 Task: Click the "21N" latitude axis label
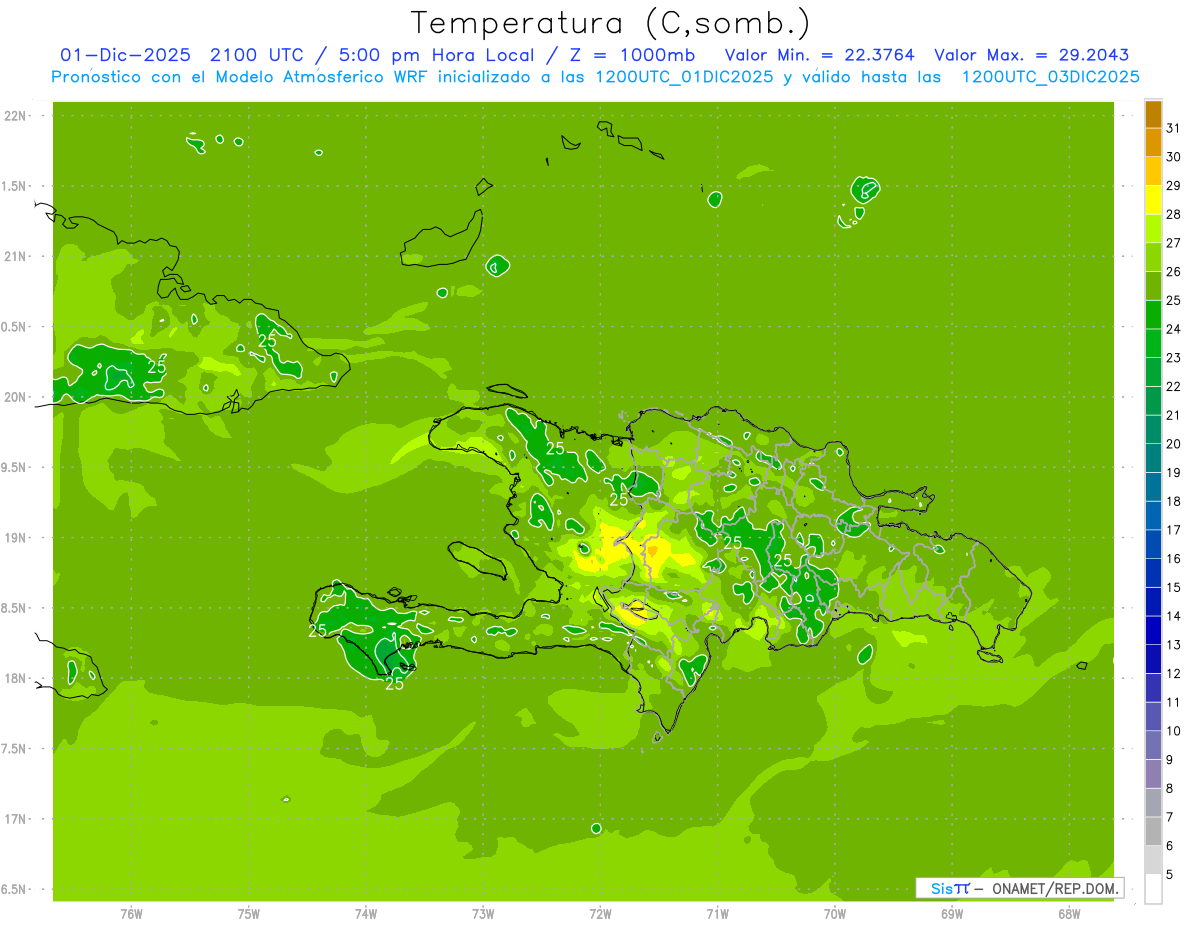(17, 256)
